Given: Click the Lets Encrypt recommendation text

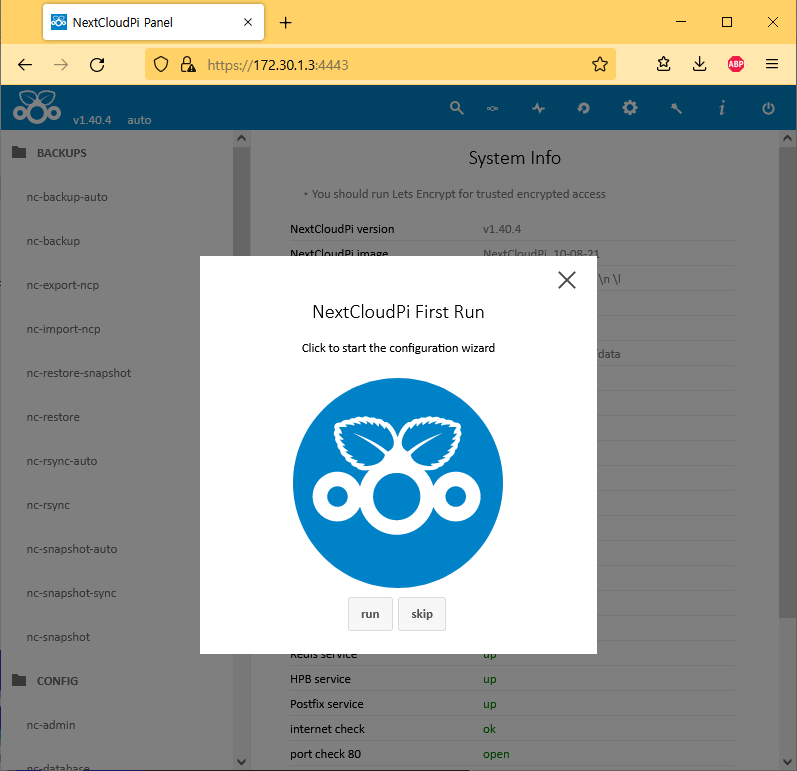Looking at the screenshot, I should [x=458, y=194].
